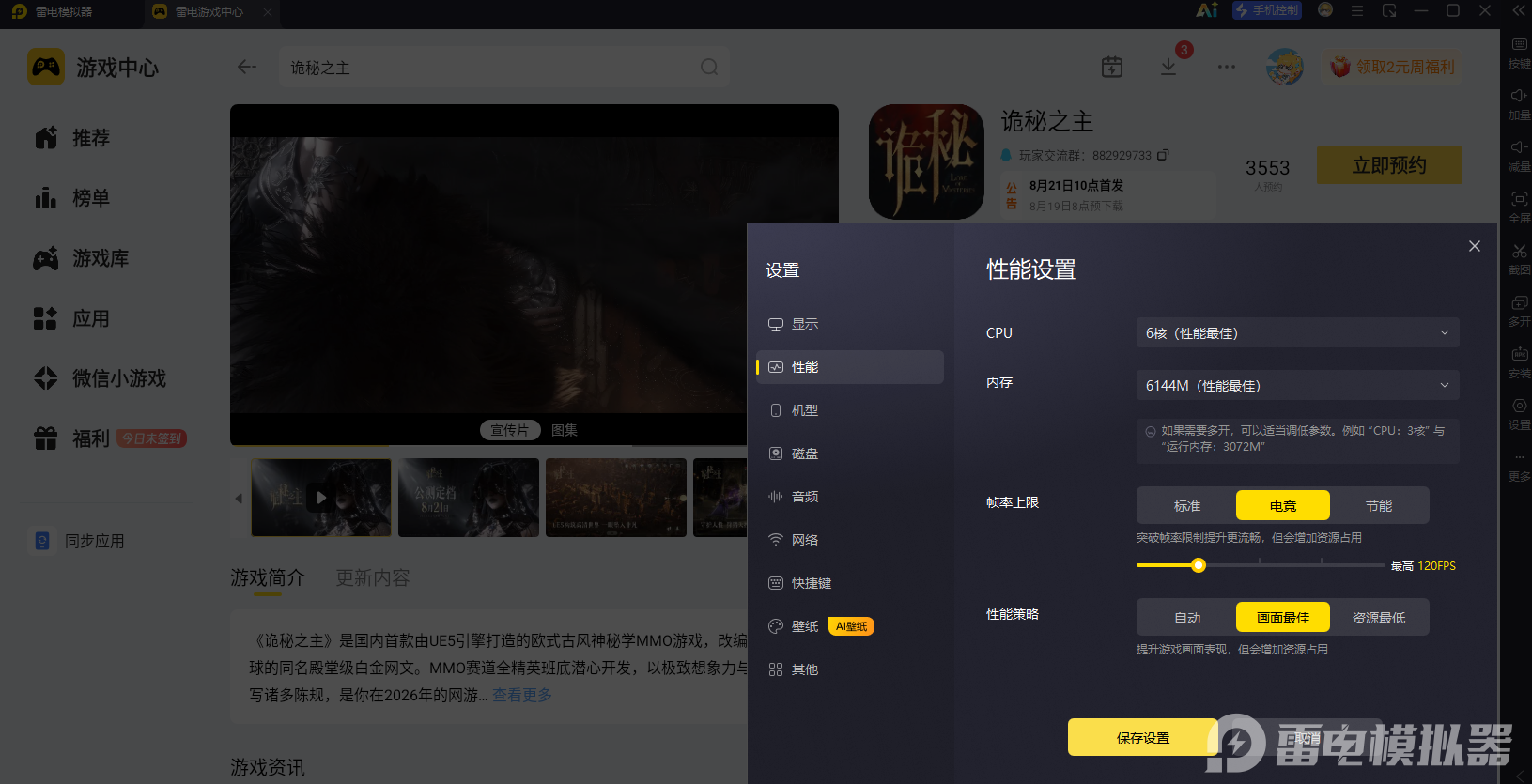Open the calendar check-in icon

click(1112, 67)
